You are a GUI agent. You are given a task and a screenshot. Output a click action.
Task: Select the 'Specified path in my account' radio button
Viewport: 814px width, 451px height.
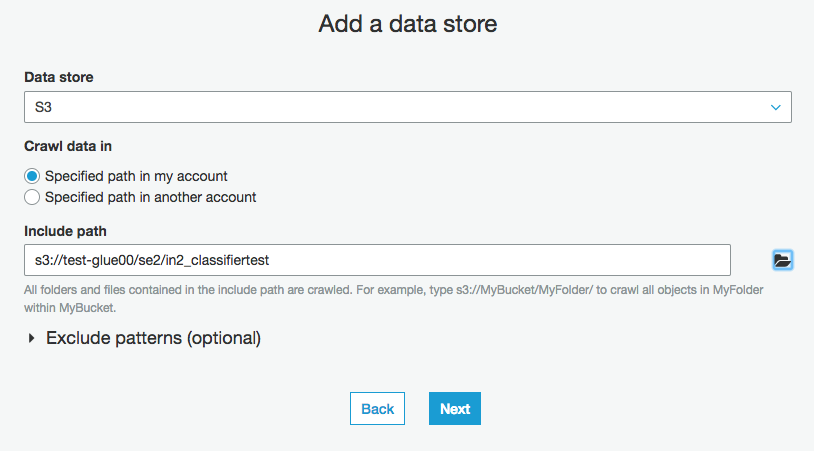coord(32,176)
